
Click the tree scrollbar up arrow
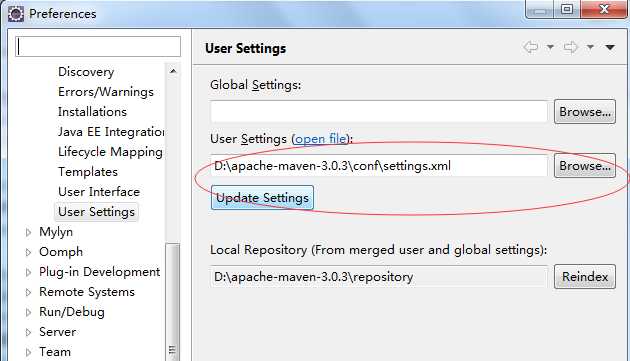(173, 71)
